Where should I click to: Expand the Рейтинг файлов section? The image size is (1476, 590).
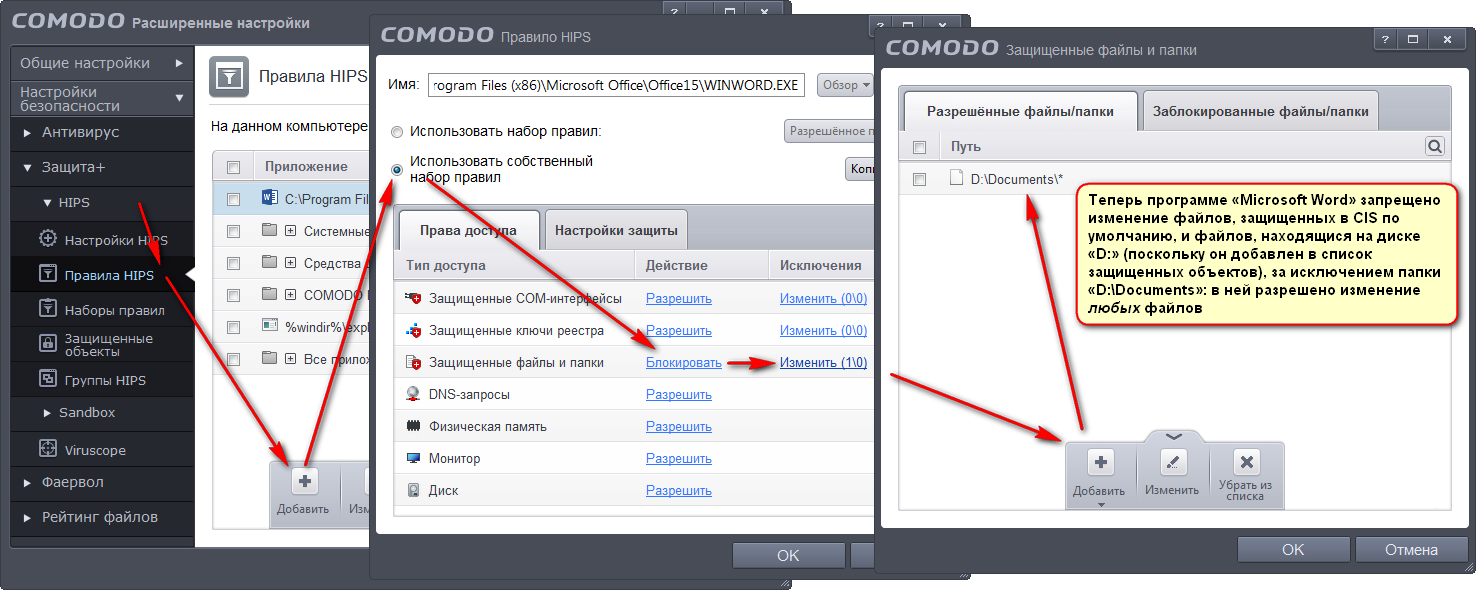(102, 517)
